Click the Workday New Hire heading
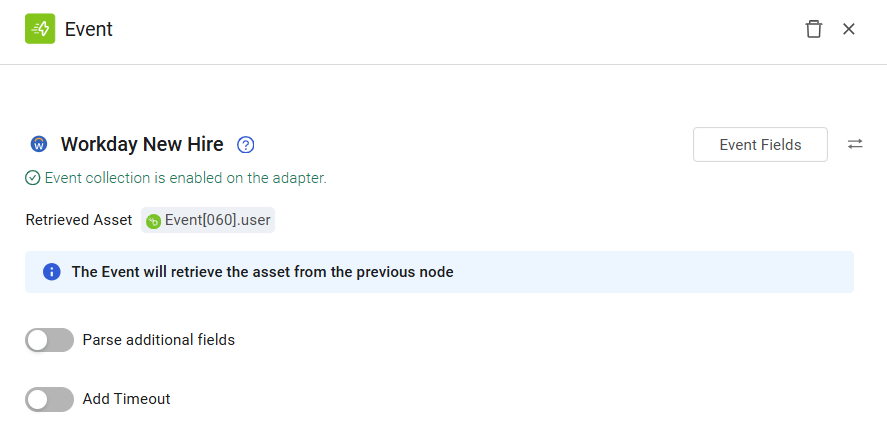The image size is (887, 440). pos(142,144)
